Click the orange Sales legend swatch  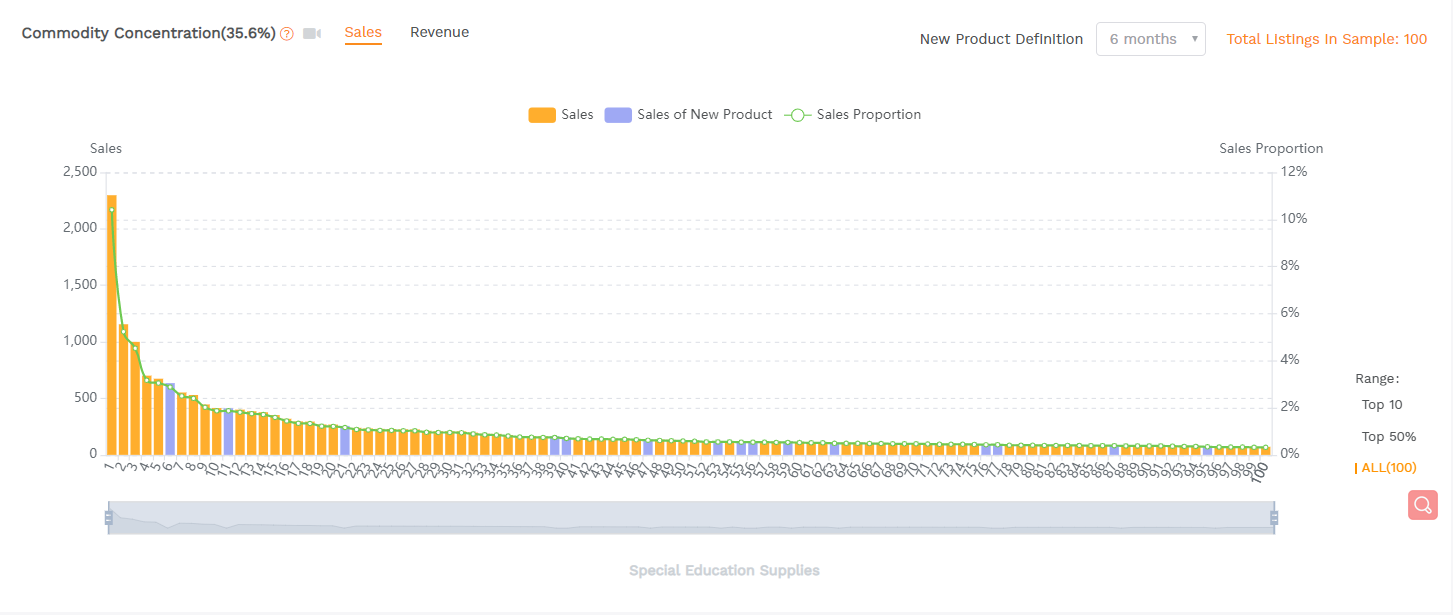pyautogui.click(x=541, y=115)
